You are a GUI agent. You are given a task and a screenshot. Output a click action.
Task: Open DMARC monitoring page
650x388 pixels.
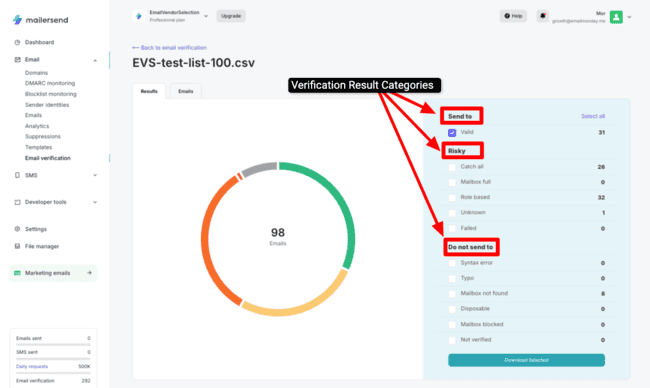pos(50,83)
